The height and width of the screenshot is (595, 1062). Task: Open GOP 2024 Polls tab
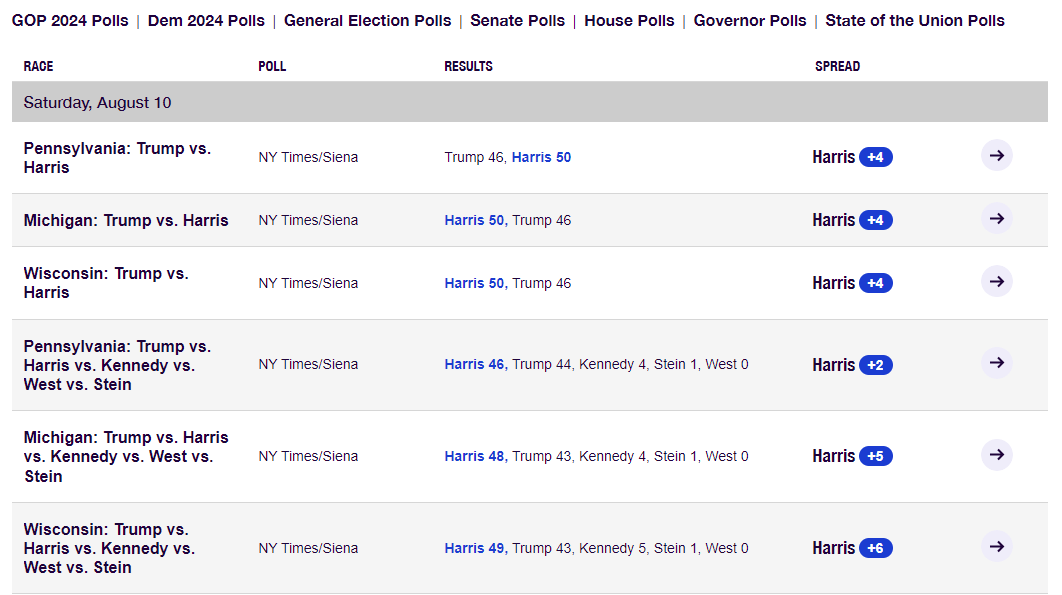pyautogui.click(x=70, y=20)
